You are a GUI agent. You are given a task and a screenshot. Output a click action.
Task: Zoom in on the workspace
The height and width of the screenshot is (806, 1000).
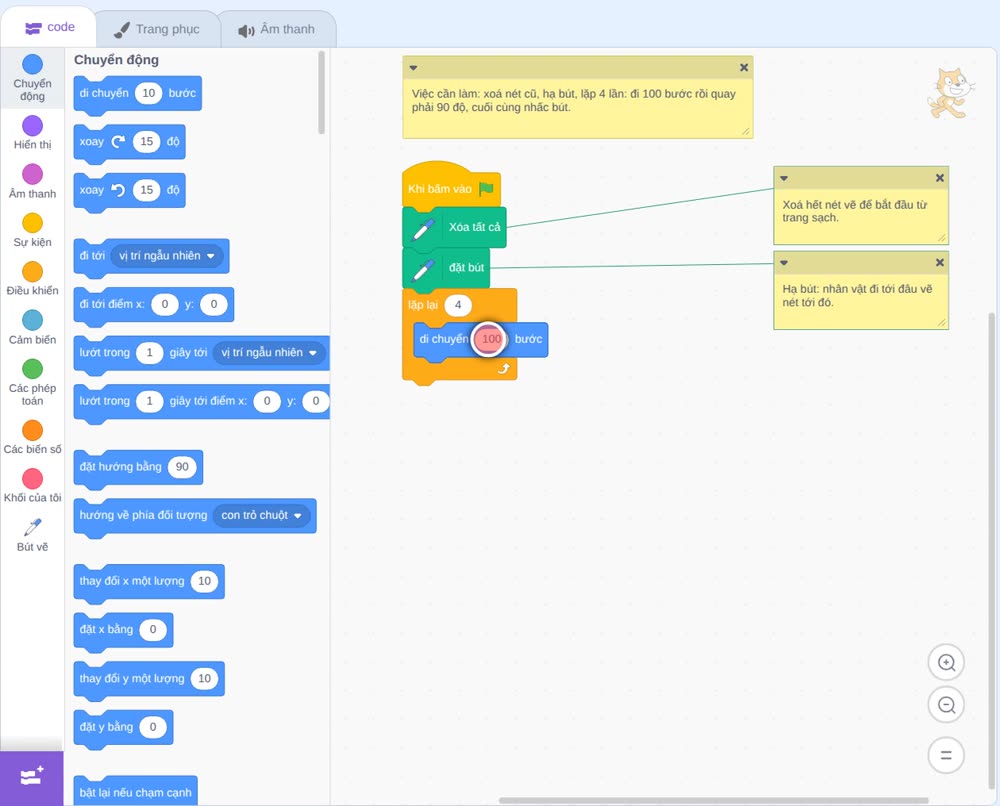946,663
